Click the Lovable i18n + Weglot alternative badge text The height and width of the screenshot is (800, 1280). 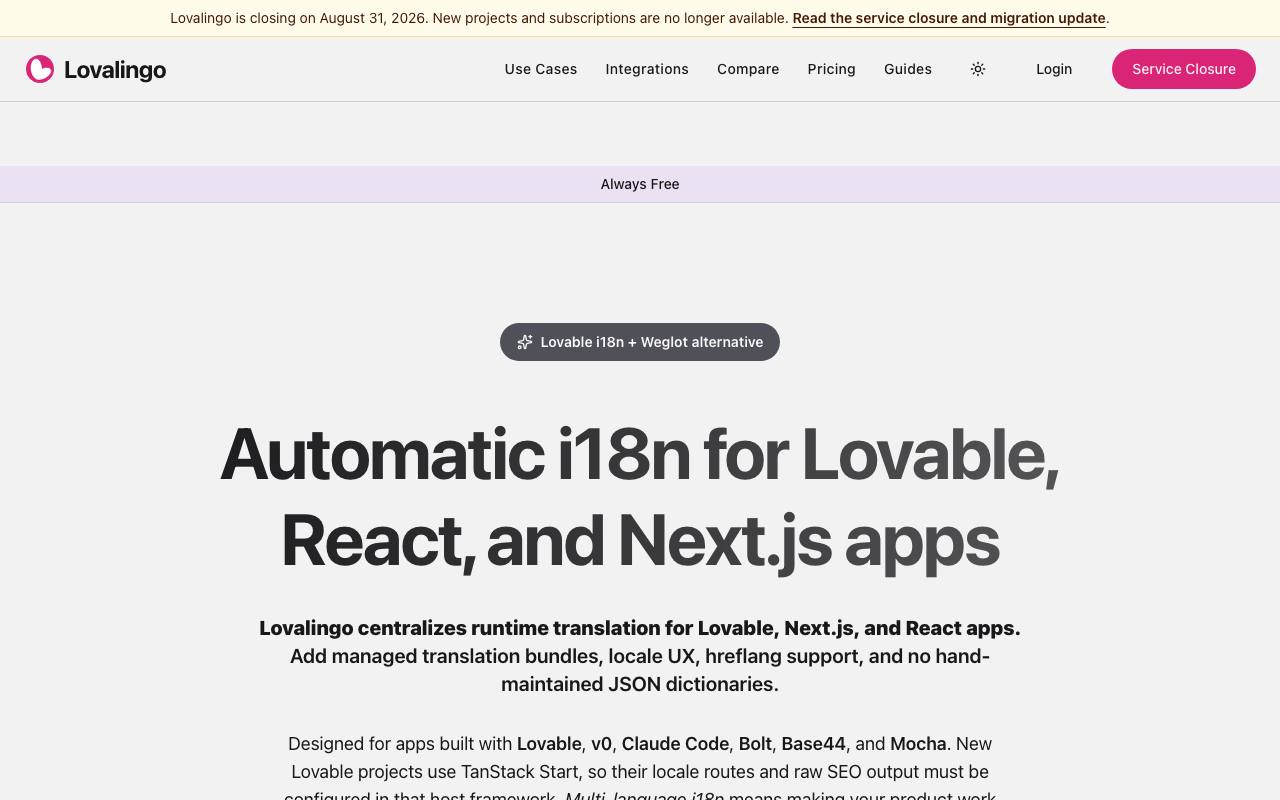point(652,342)
